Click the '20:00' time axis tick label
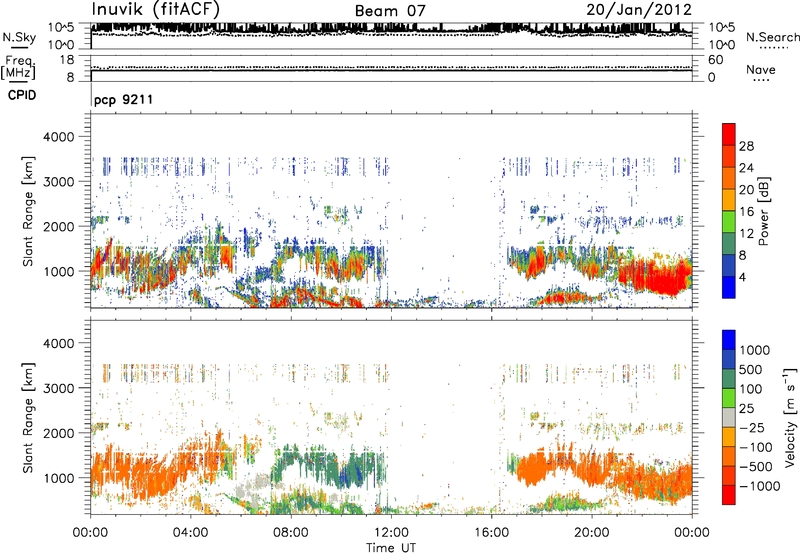800x554 pixels. [591, 533]
